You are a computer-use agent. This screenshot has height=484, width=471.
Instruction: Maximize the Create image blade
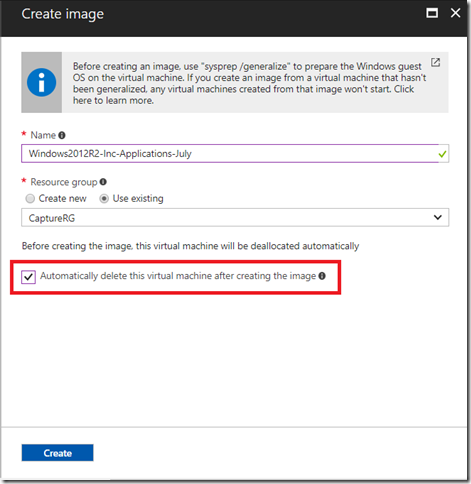click(432, 13)
